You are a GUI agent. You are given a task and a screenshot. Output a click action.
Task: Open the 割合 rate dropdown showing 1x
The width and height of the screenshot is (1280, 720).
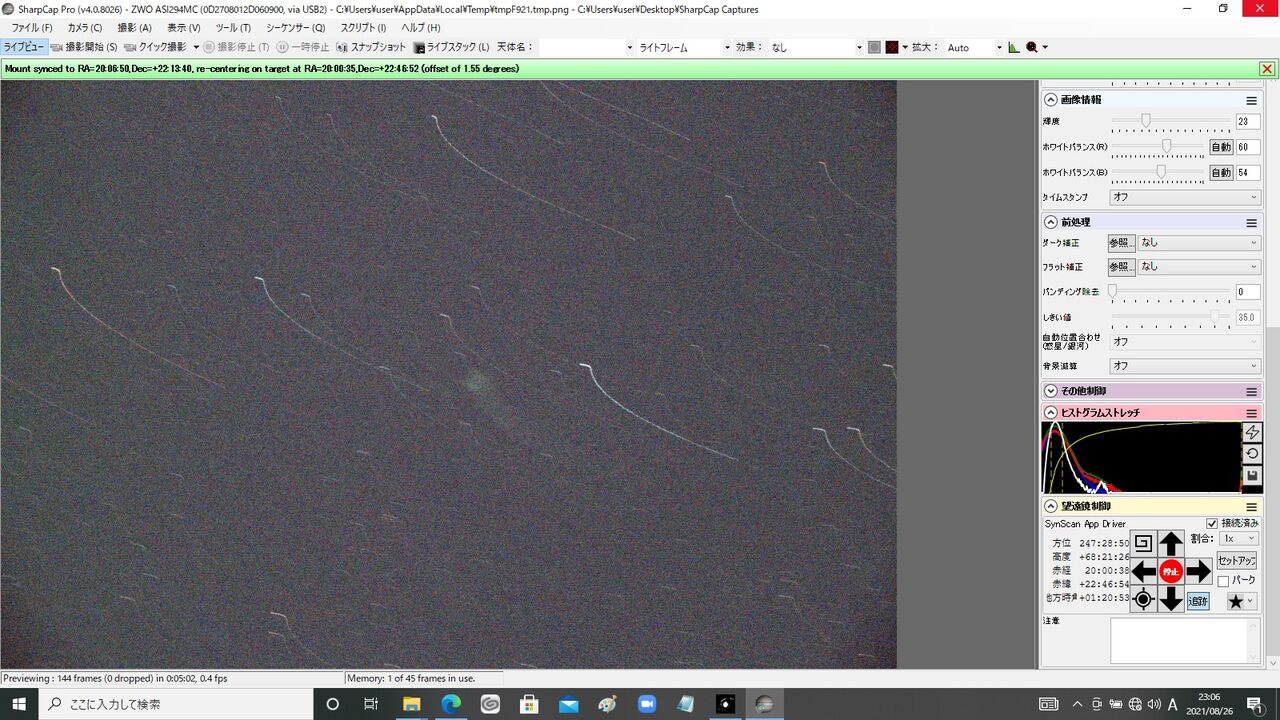tap(1239, 538)
